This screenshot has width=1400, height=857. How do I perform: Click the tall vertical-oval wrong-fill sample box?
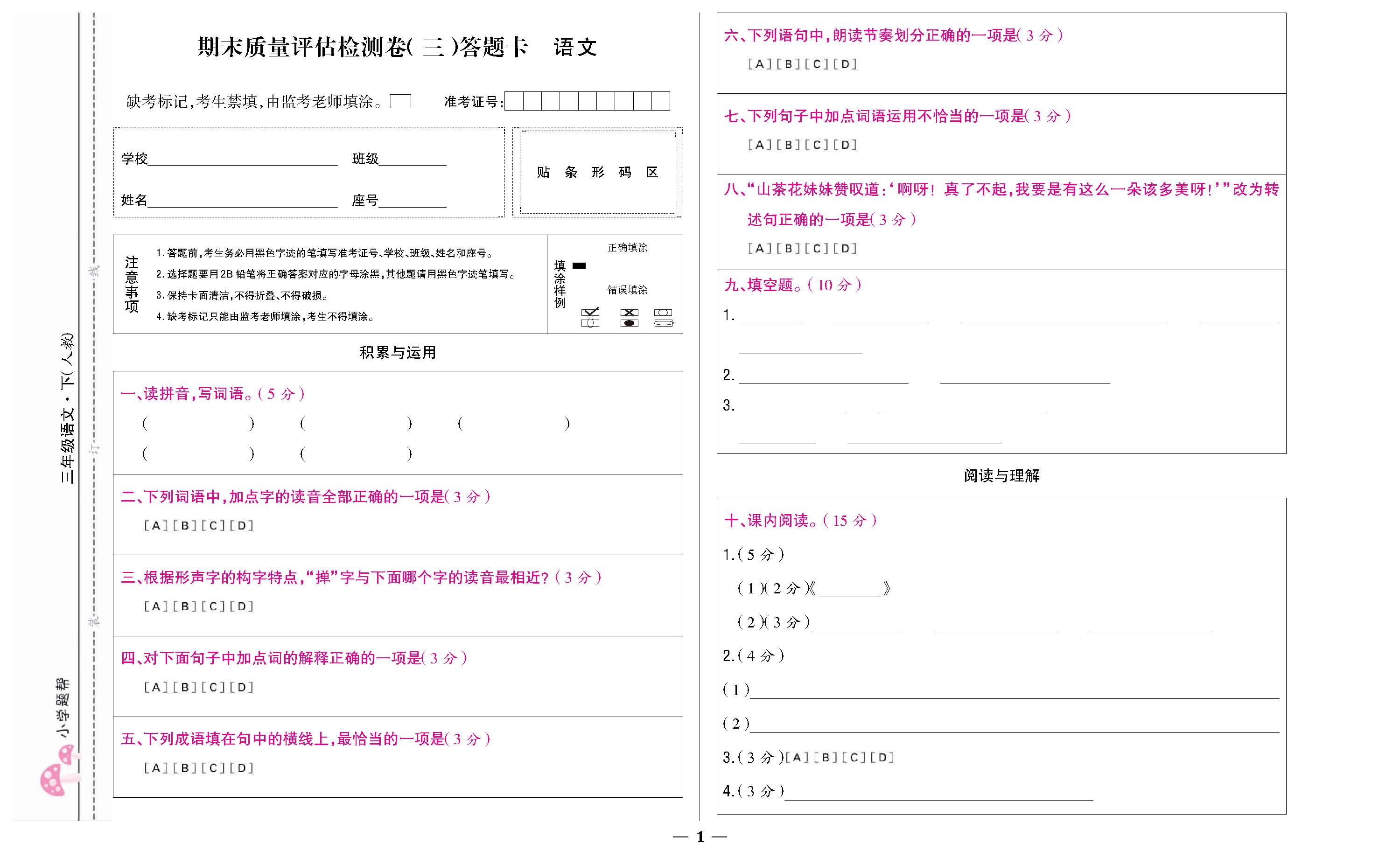pyautogui.click(x=590, y=323)
